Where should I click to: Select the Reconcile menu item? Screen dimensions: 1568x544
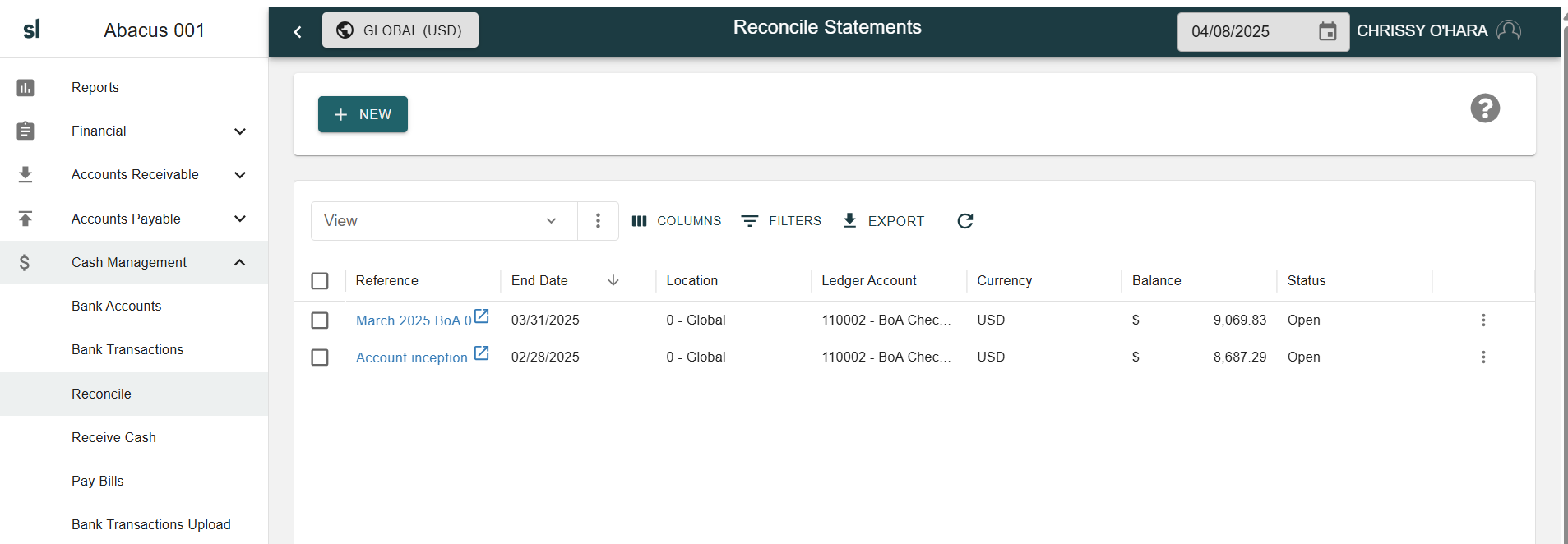coord(134,394)
